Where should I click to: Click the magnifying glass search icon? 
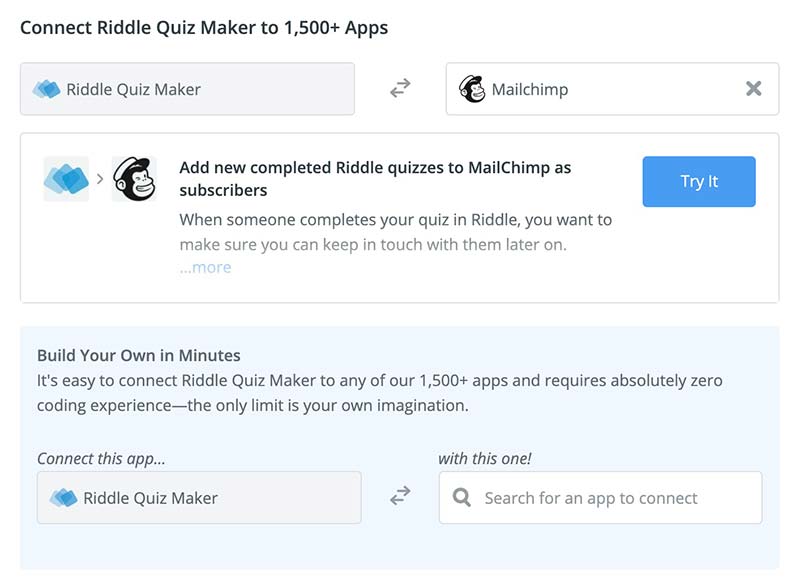point(462,497)
